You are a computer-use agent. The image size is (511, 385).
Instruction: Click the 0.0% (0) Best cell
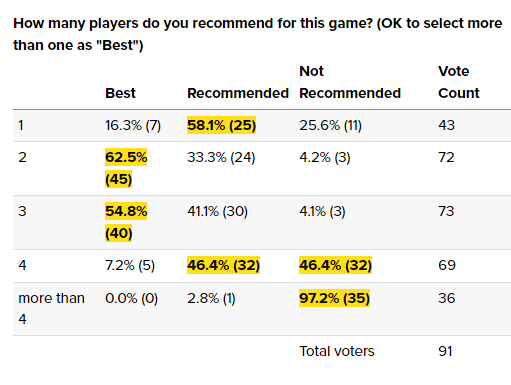(x=131, y=298)
